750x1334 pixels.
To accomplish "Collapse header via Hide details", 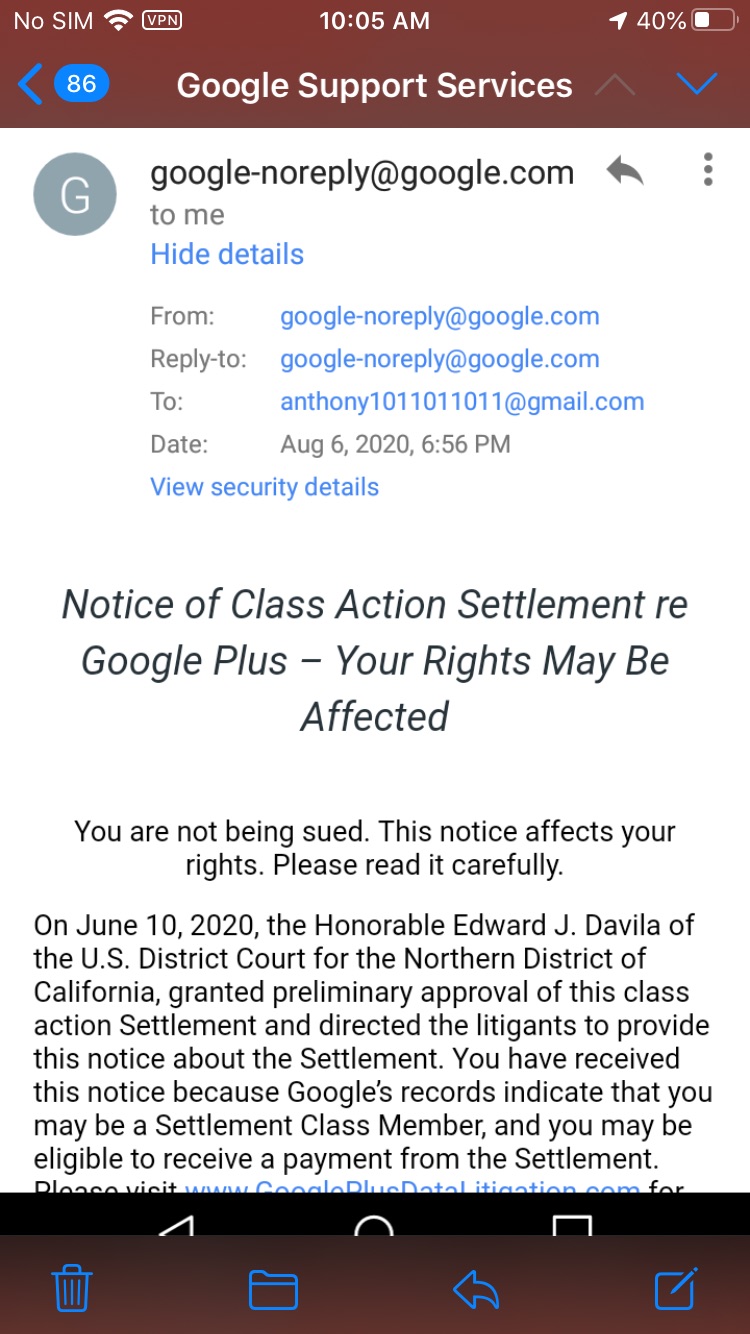I will point(227,254).
